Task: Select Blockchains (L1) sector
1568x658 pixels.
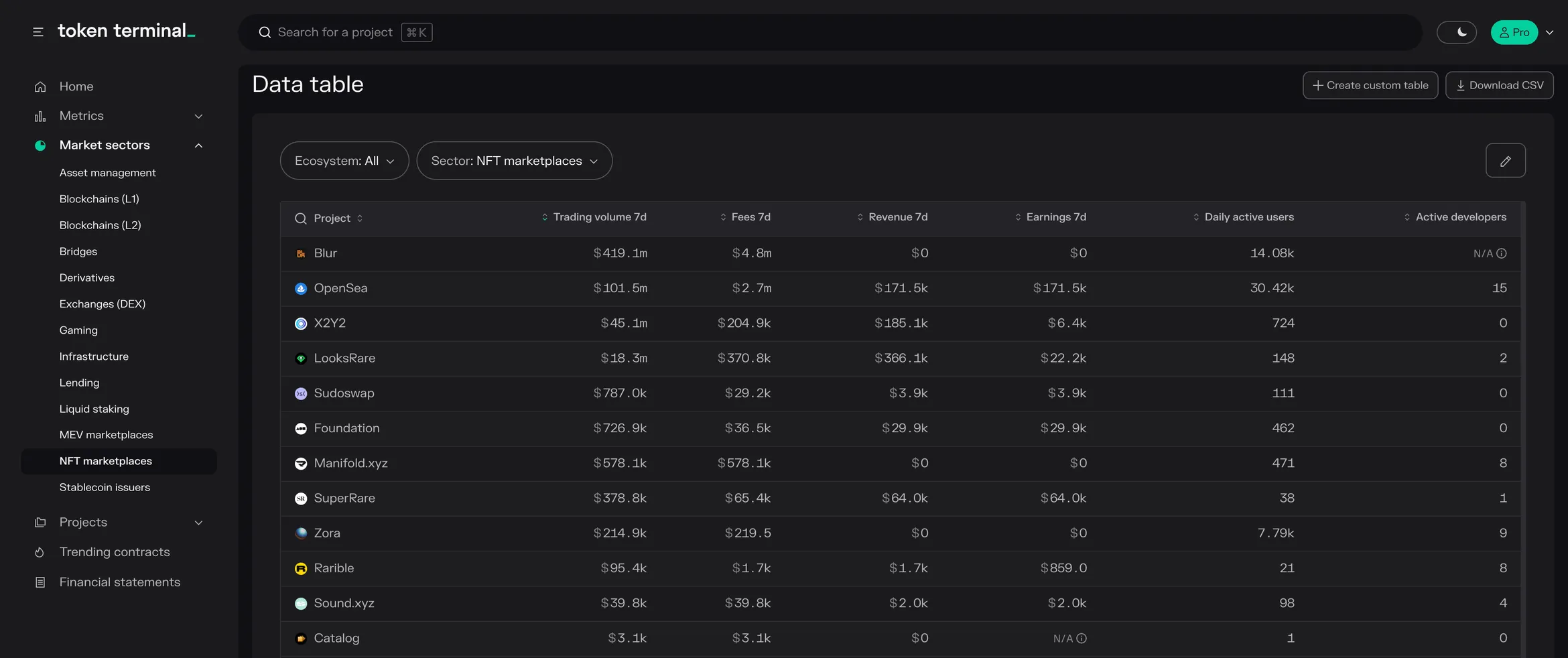Action: (x=99, y=199)
